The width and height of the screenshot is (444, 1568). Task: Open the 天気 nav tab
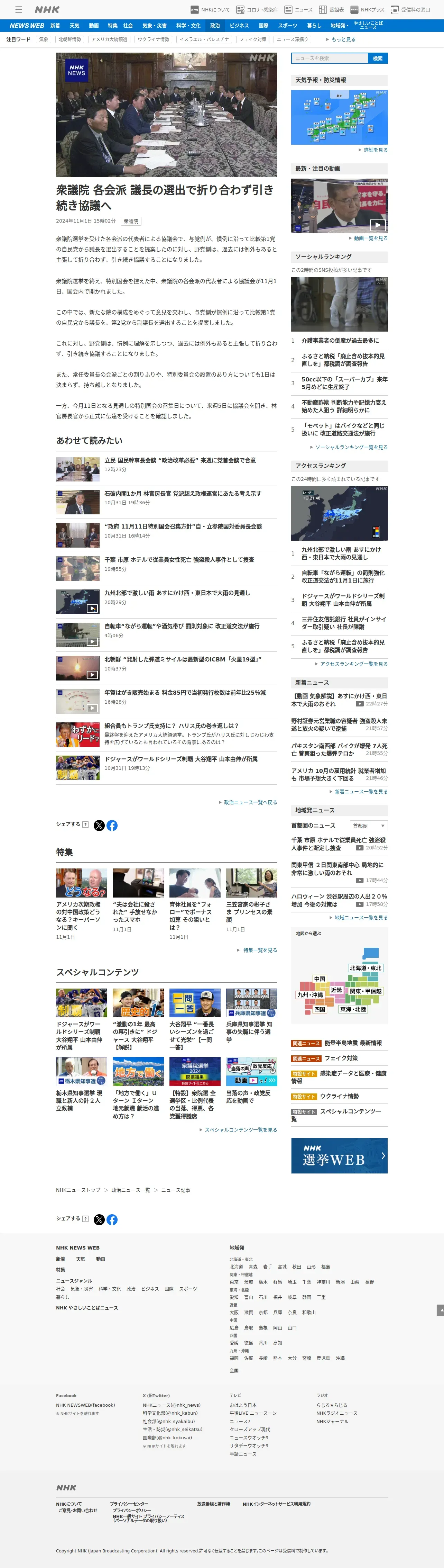click(74, 26)
